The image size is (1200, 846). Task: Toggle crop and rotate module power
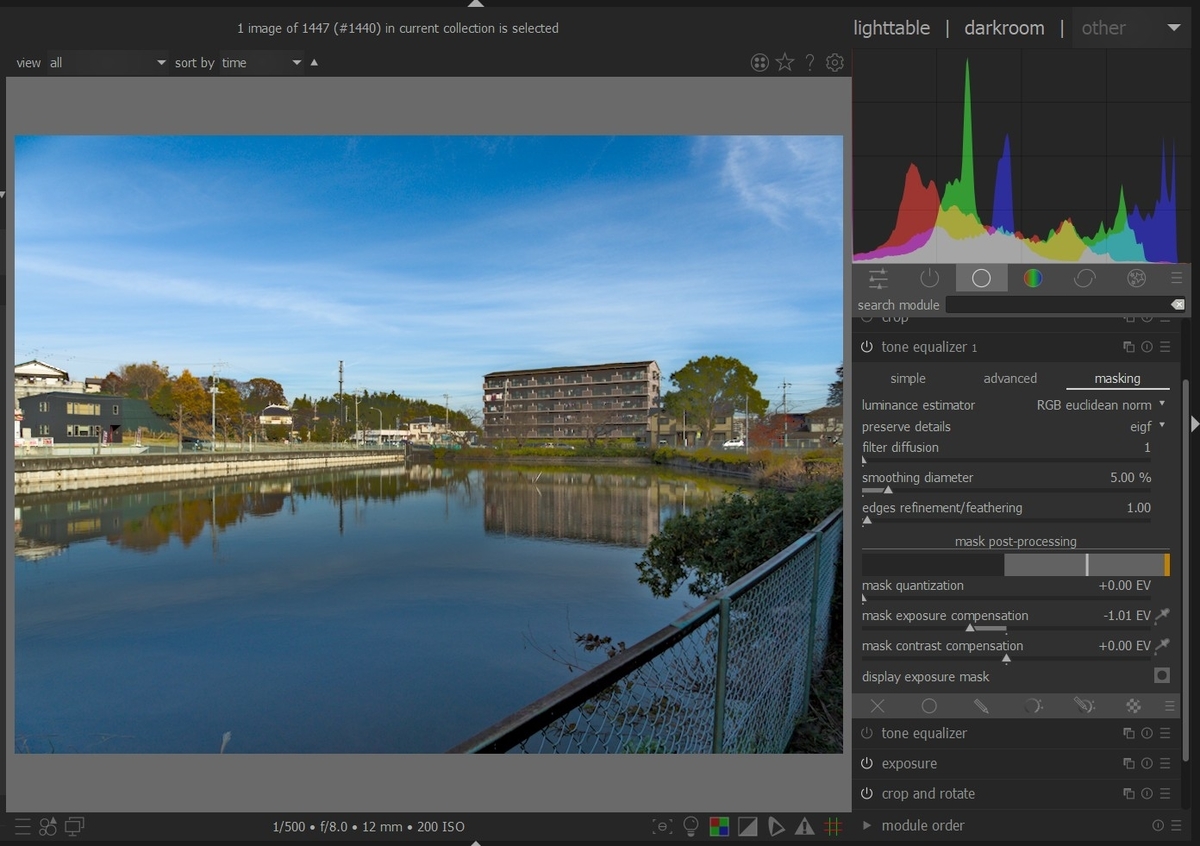point(867,794)
